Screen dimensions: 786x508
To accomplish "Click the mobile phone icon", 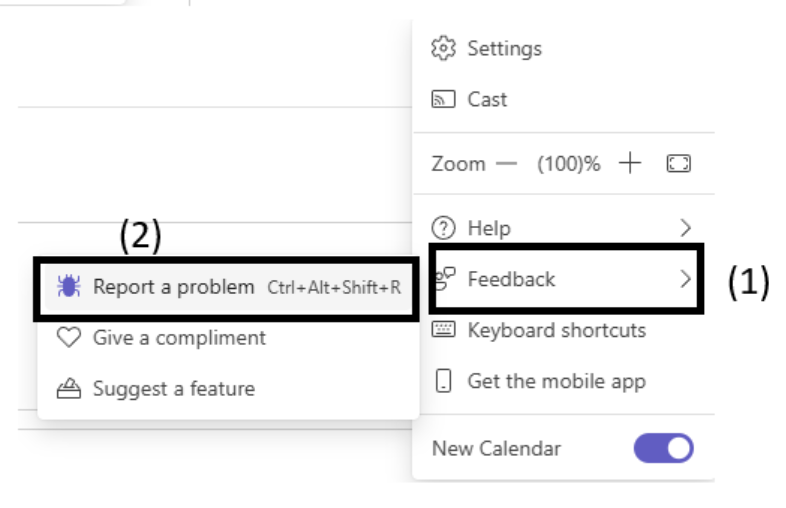I will tap(445, 381).
